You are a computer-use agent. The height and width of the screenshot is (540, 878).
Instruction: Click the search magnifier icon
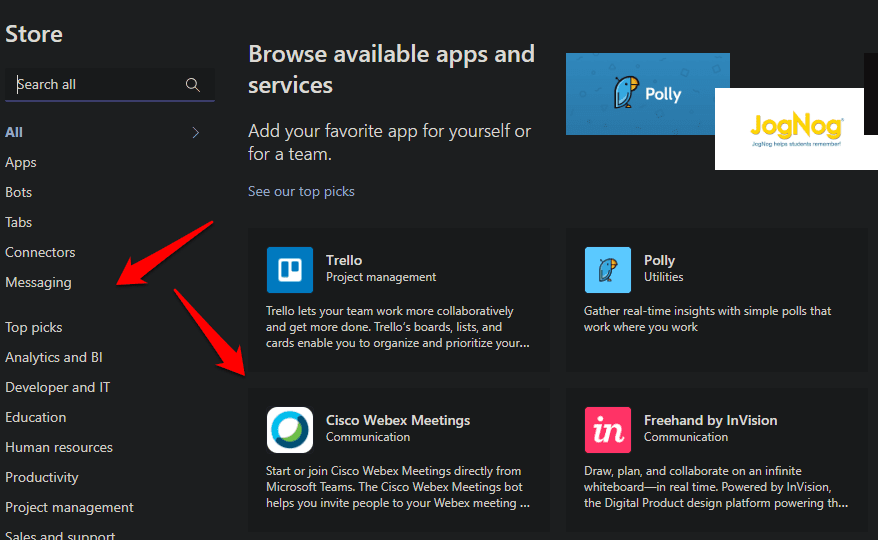[193, 85]
